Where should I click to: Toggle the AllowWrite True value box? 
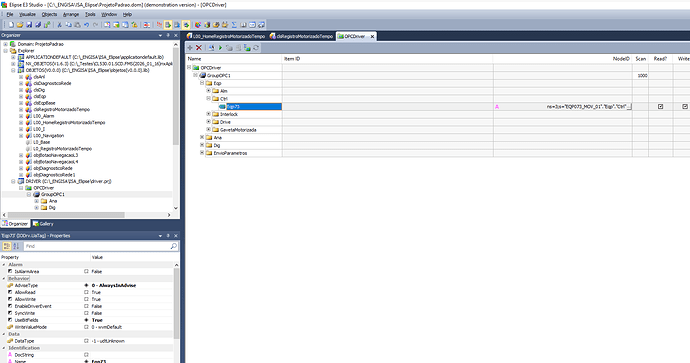[x=86, y=299]
